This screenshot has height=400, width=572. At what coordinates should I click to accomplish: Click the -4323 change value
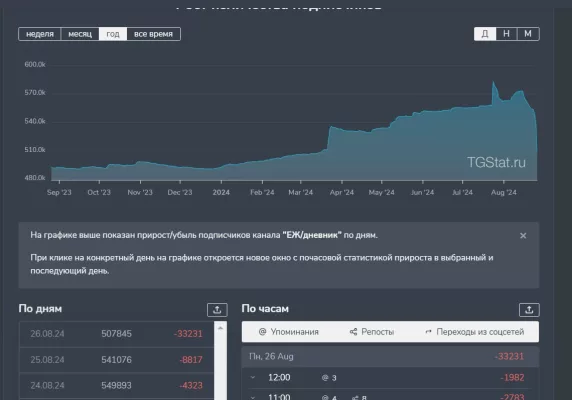(191, 385)
